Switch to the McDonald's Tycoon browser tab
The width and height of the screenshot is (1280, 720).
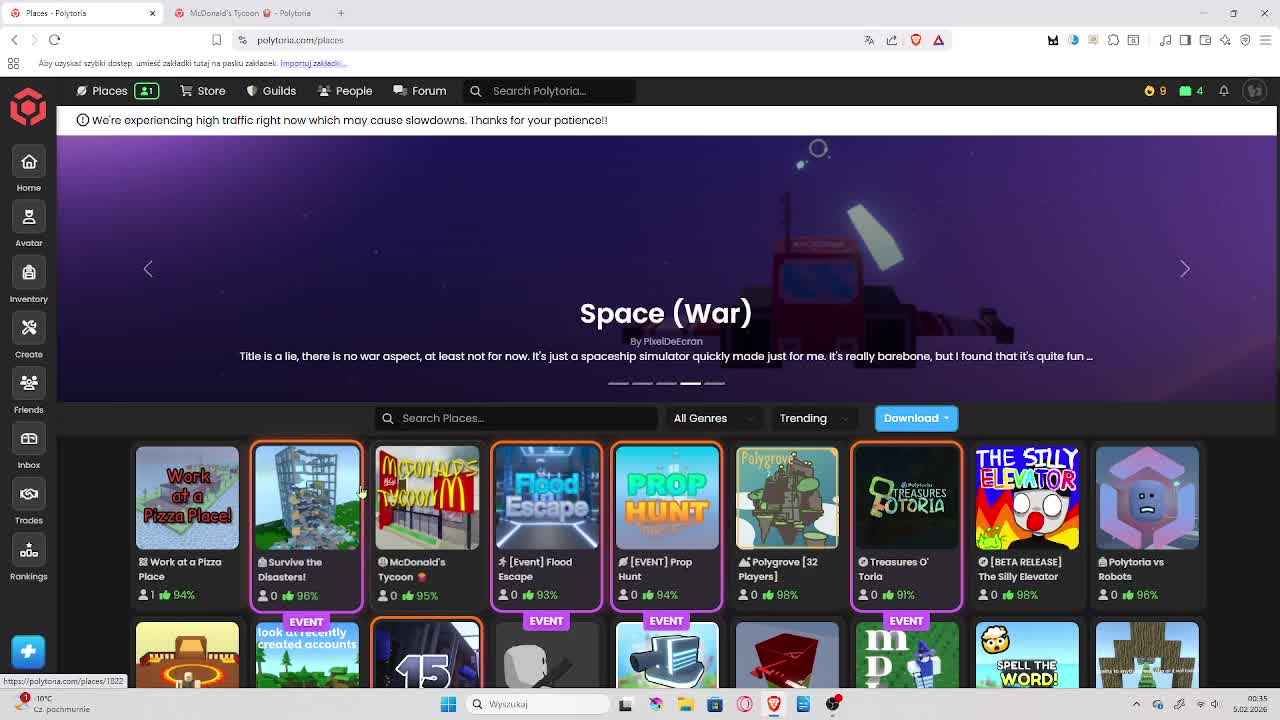point(250,13)
